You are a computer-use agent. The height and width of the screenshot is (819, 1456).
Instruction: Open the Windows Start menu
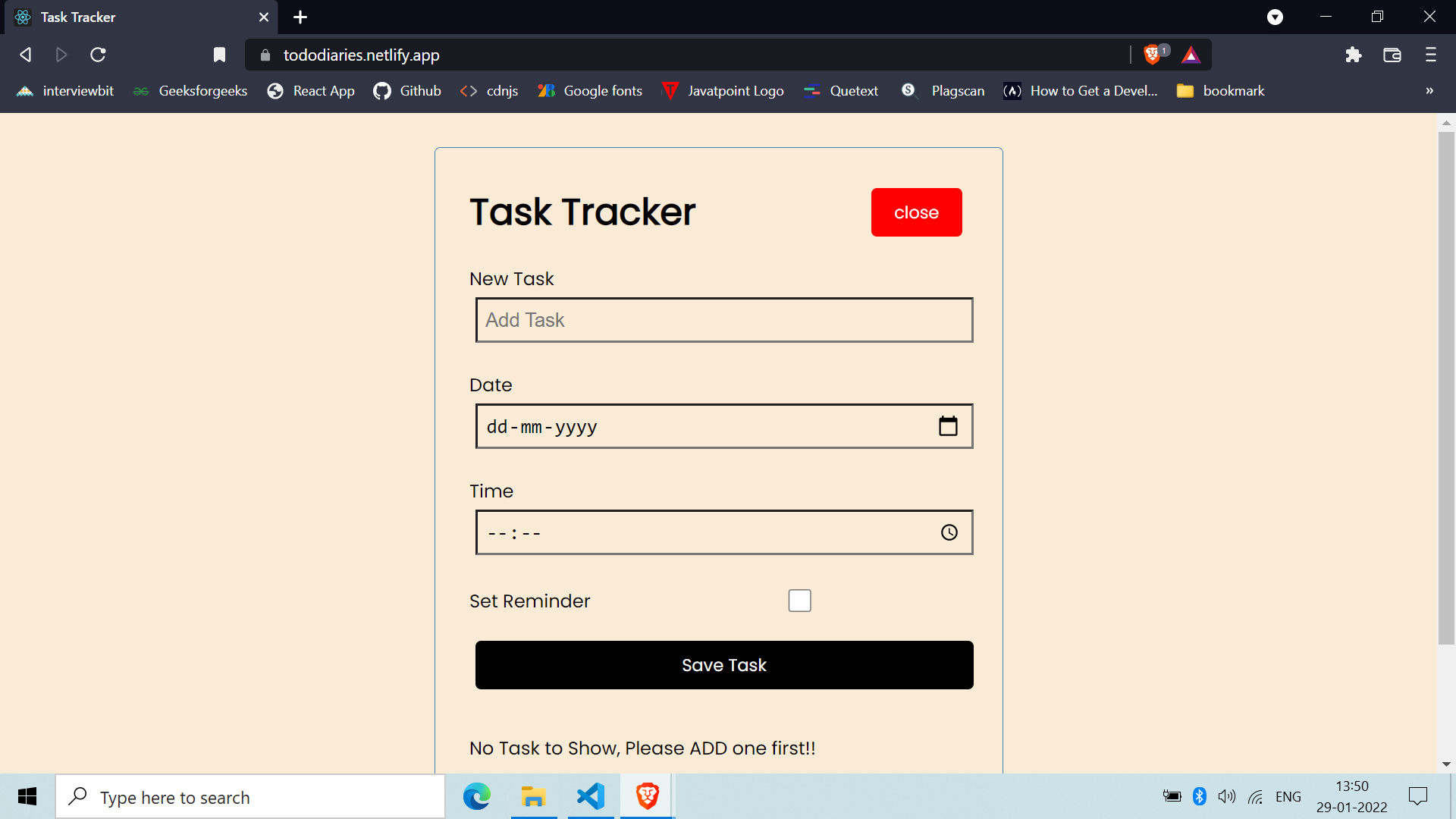coord(27,796)
